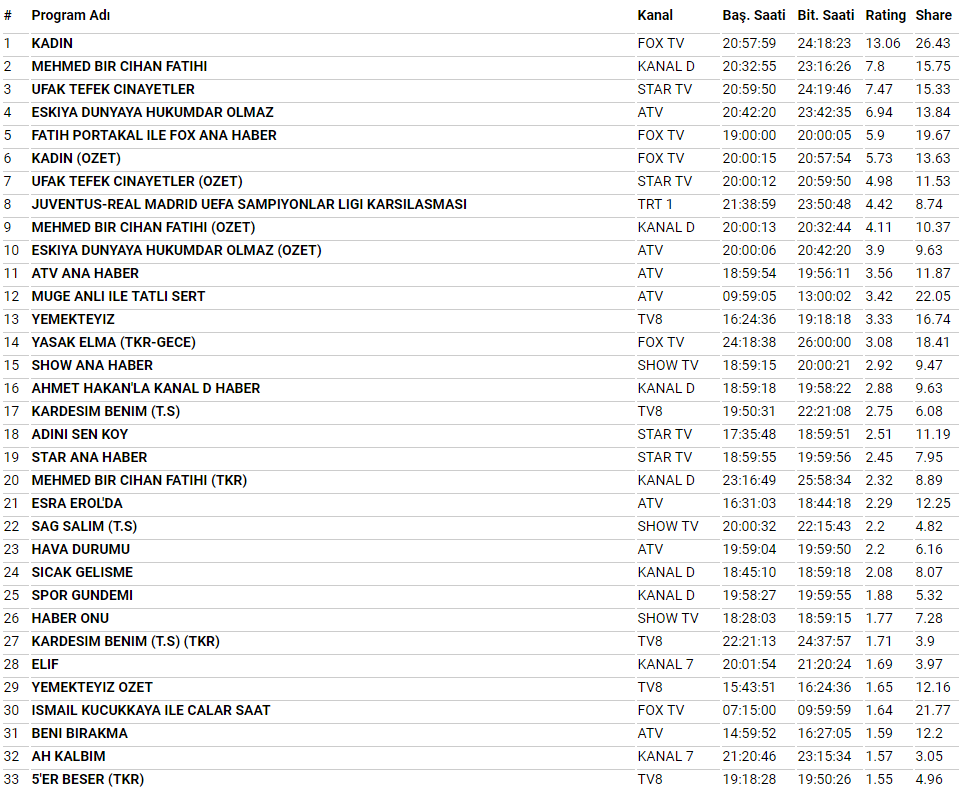
Task: Select the TRT 1 channel cell
Action: (x=655, y=204)
